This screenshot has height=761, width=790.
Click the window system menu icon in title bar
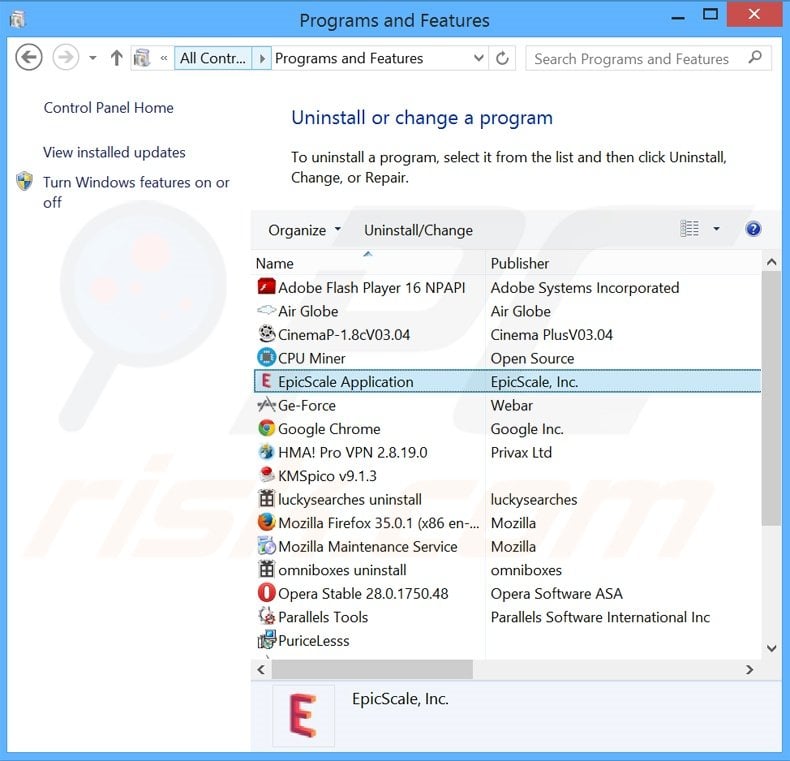tap(18, 20)
